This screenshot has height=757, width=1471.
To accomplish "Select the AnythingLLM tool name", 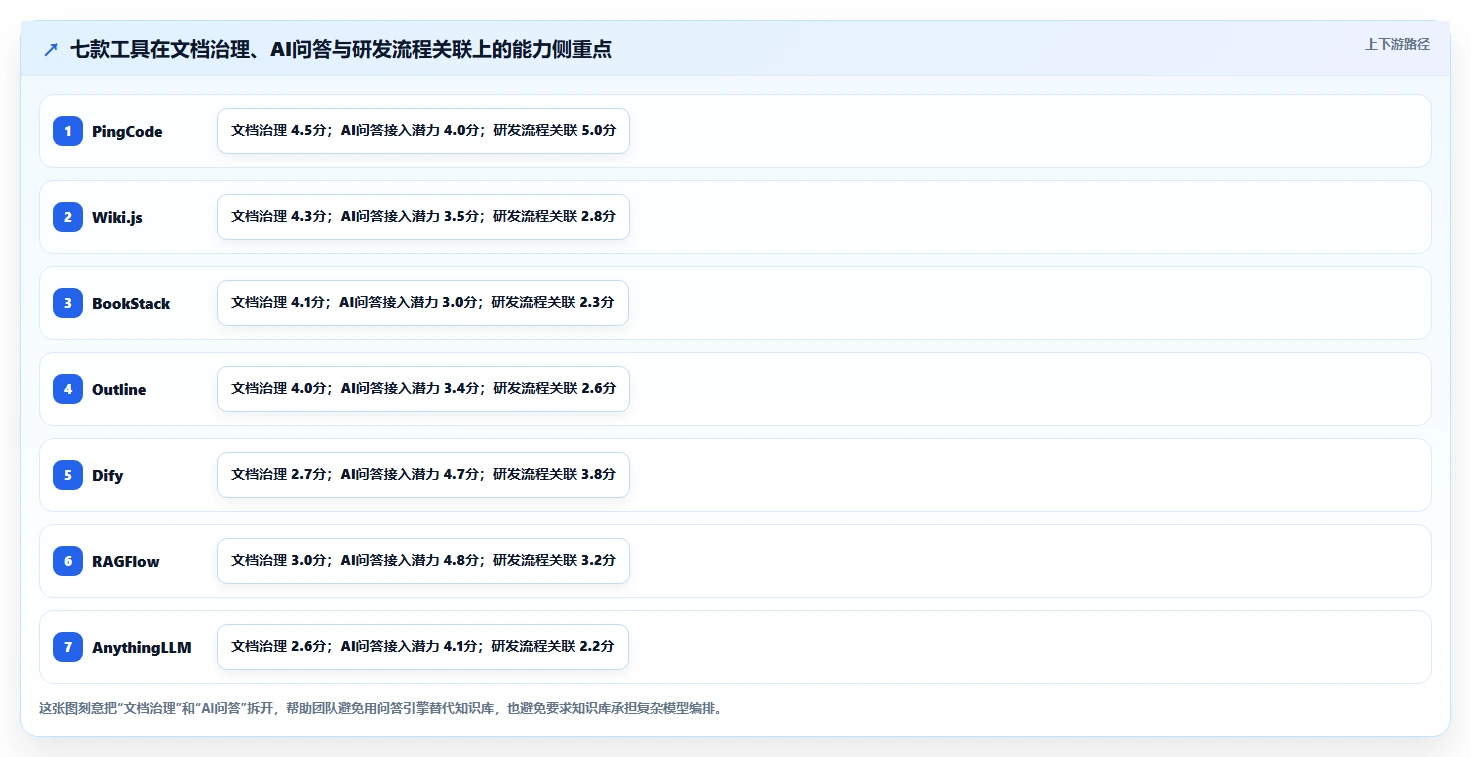I will (142, 648).
